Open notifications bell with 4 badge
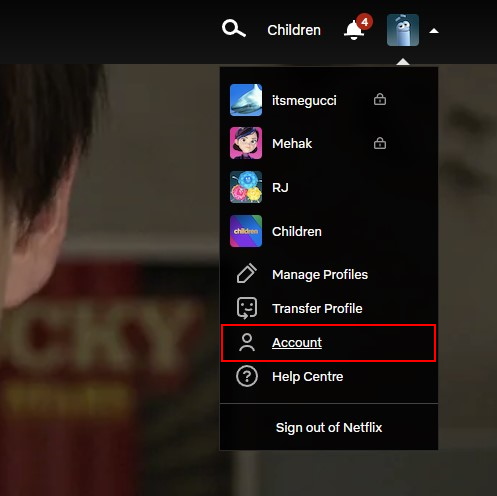The height and width of the screenshot is (496, 497). point(357,27)
